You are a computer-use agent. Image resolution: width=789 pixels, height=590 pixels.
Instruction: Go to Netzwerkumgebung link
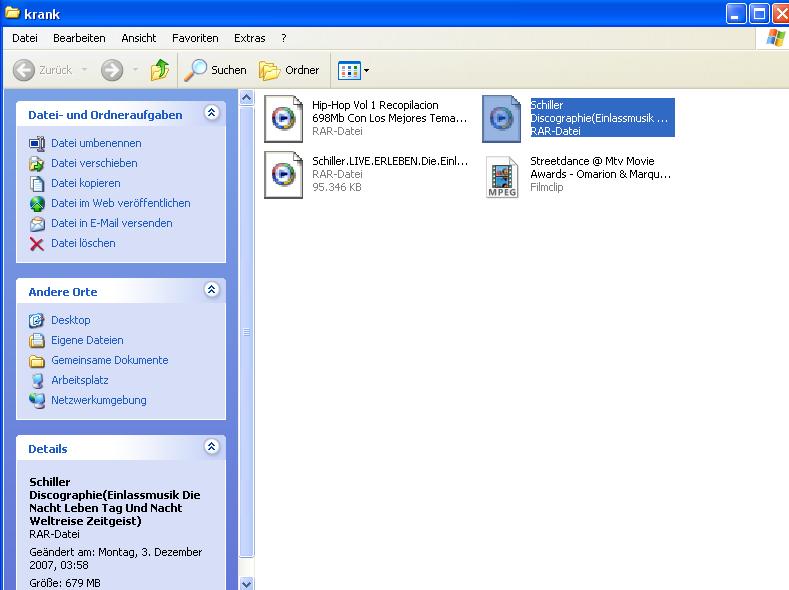click(99, 400)
